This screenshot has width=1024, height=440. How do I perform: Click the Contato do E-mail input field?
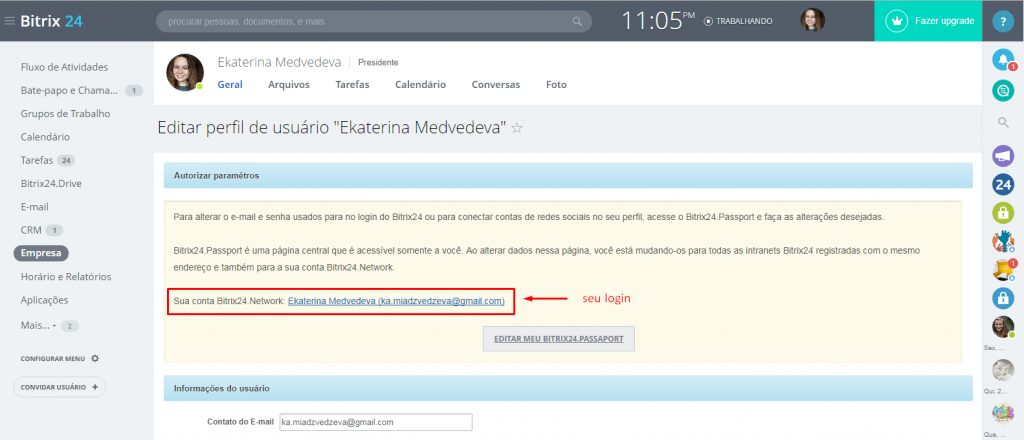(376, 422)
